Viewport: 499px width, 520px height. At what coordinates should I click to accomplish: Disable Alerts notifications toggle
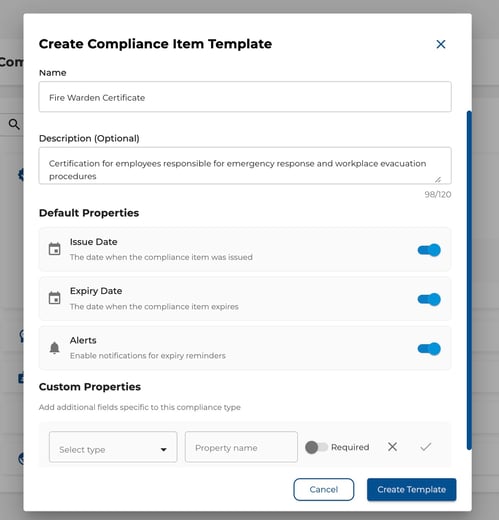(429, 349)
